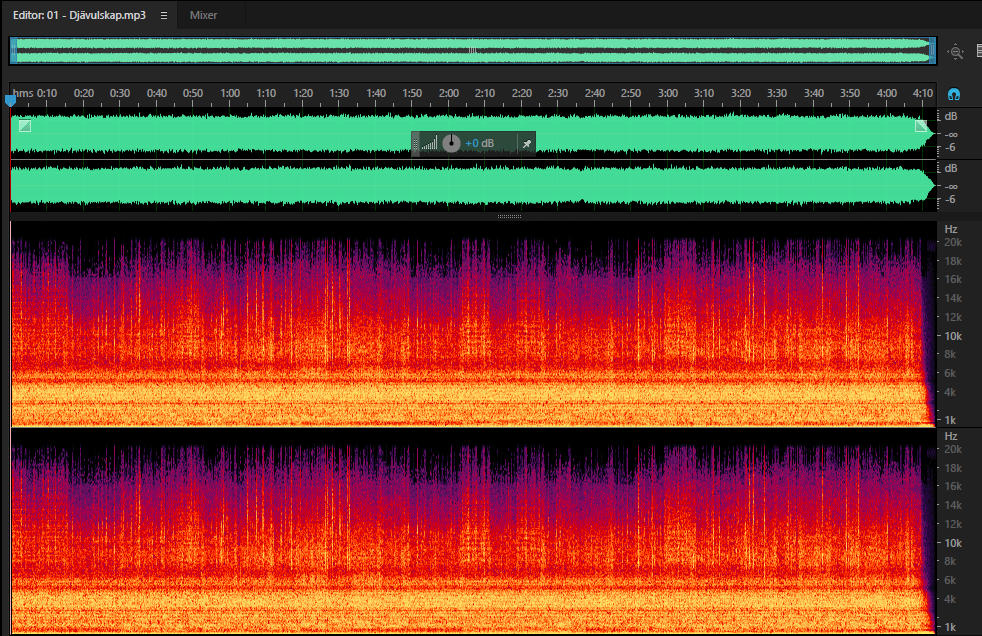
Task: Click the fade-in handle on waveform
Action: tap(24, 126)
